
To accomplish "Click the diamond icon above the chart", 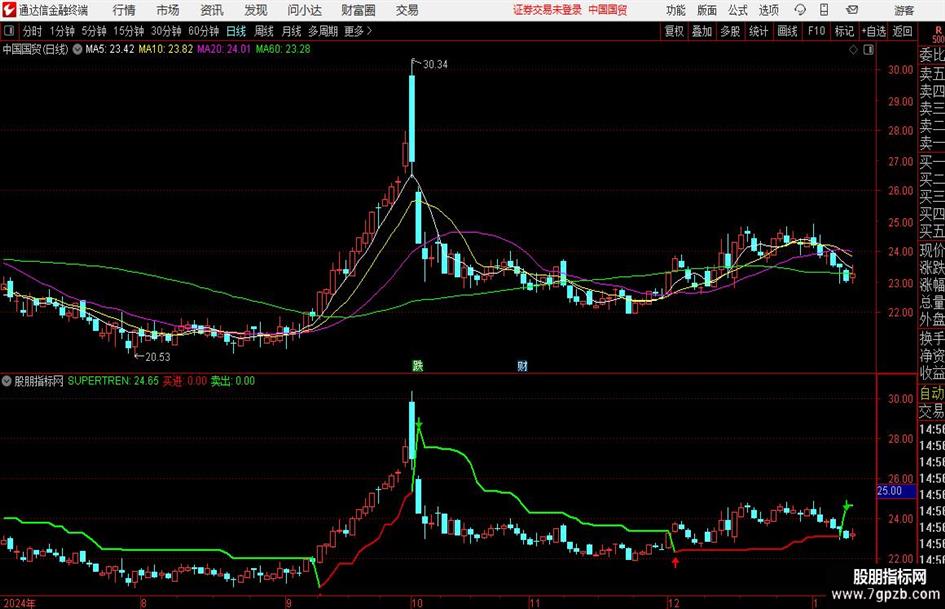I will 853,50.
